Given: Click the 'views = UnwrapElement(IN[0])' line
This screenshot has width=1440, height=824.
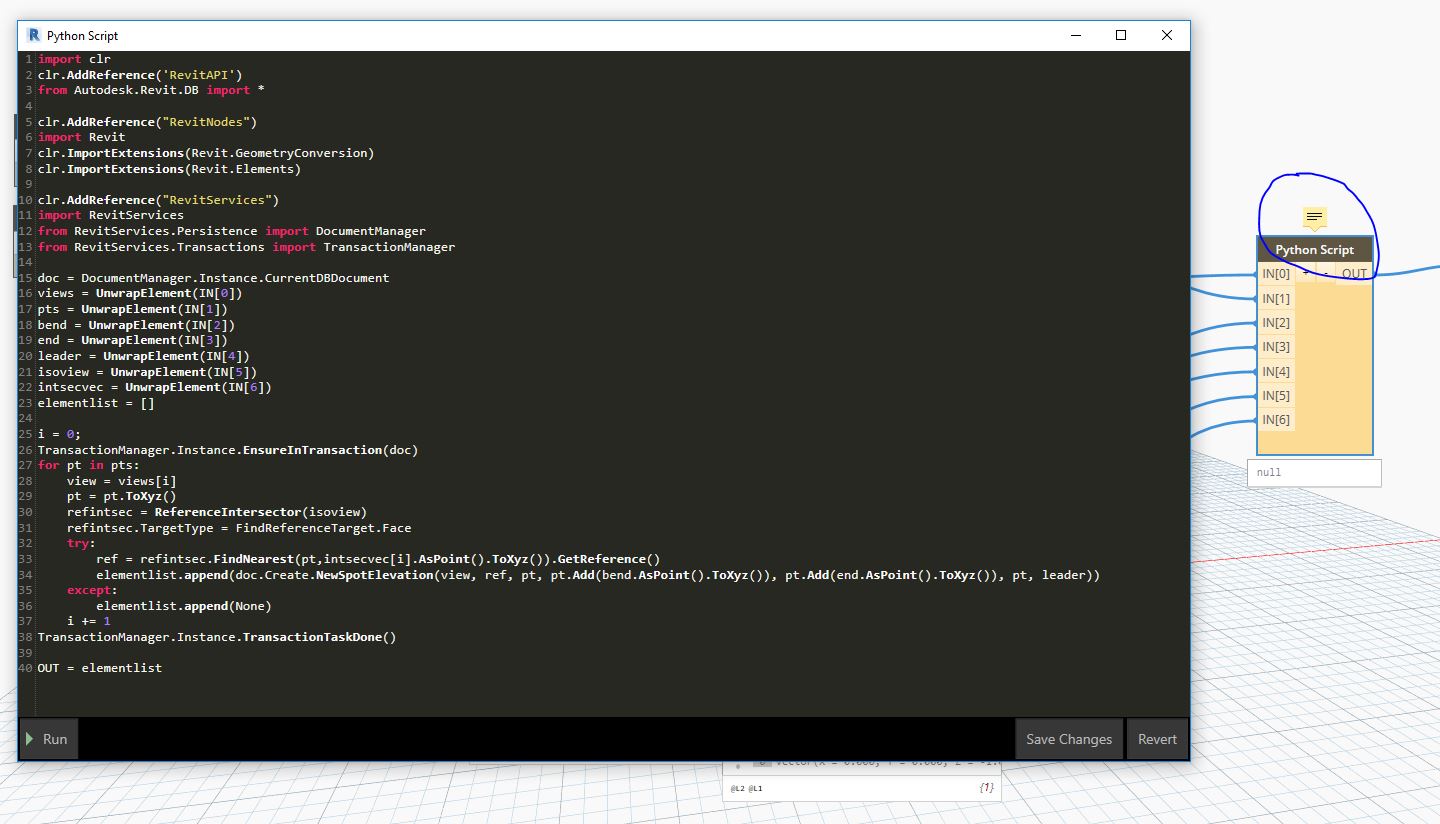Looking at the screenshot, I should pos(140,294).
